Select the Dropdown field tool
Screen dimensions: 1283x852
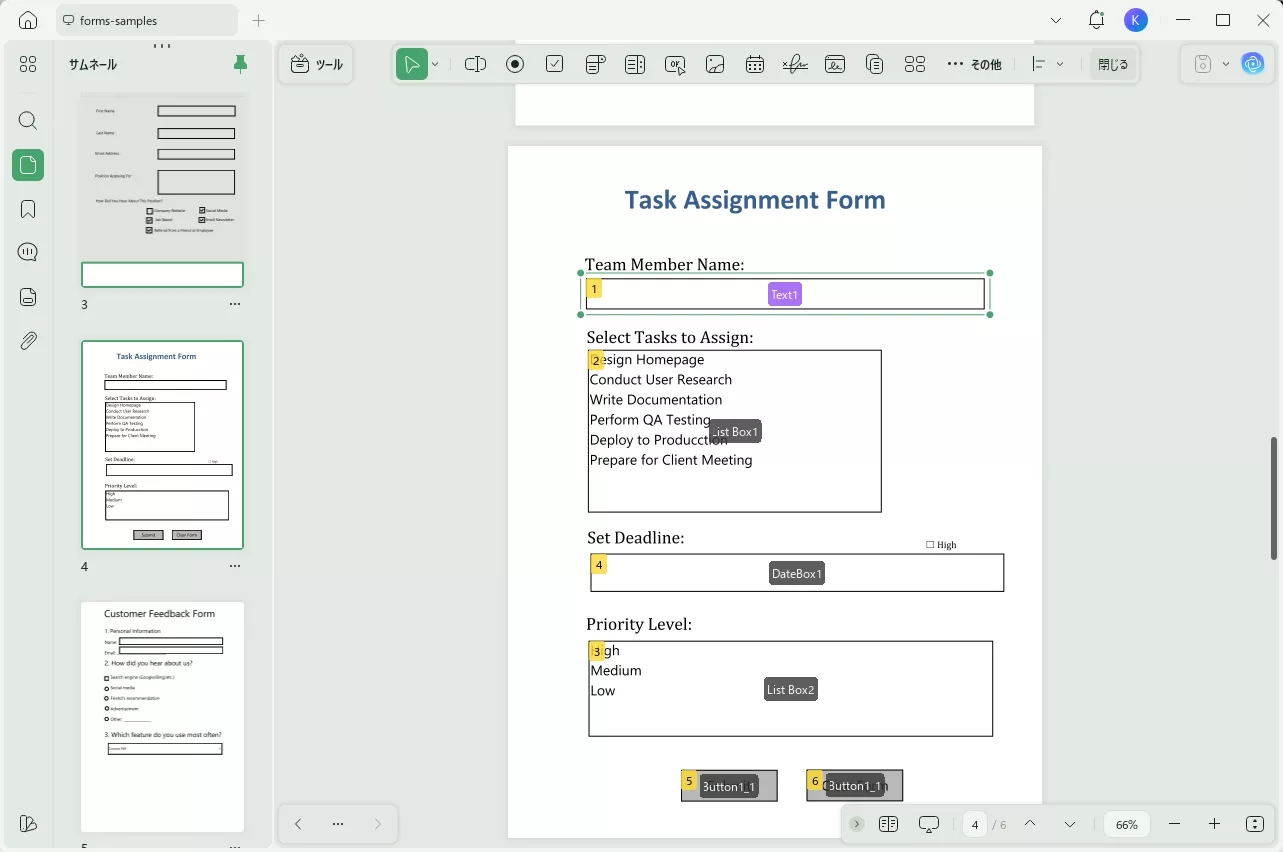click(595, 65)
